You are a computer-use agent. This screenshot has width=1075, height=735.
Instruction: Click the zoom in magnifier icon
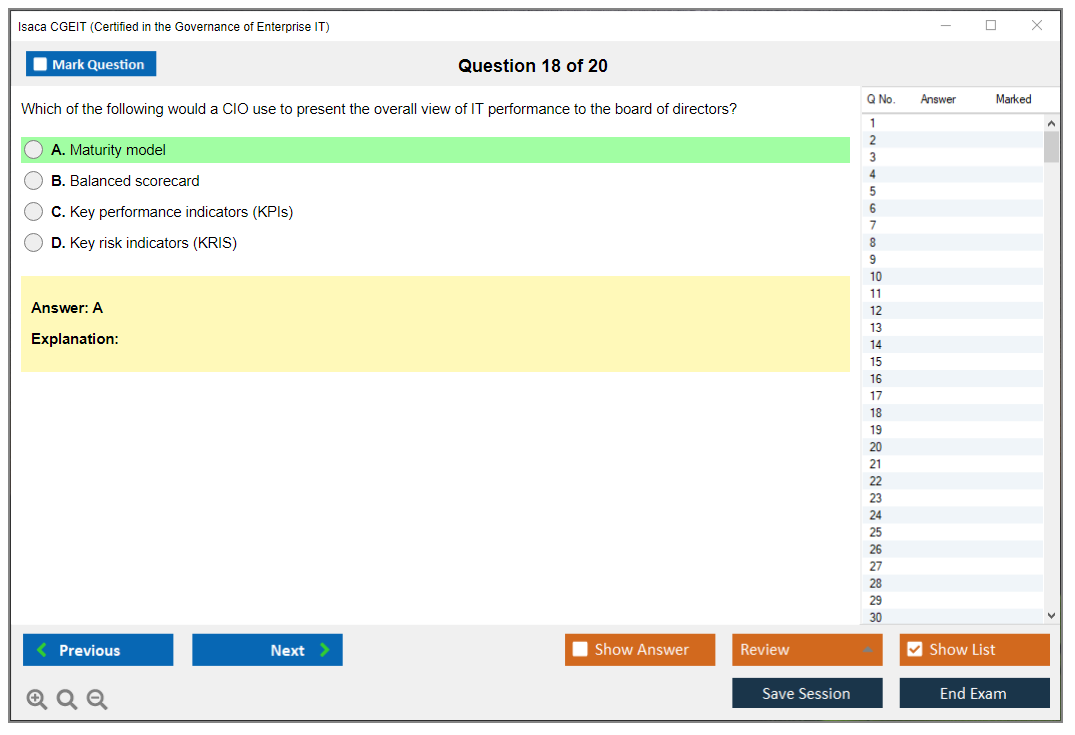coord(36,700)
